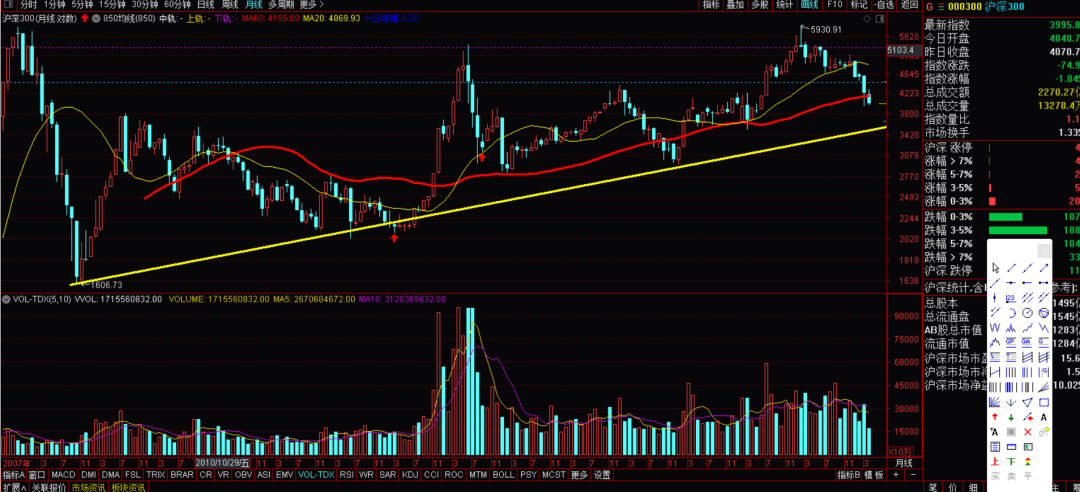
Task: Select the yellow trend line on chart
Action: (478, 205)
